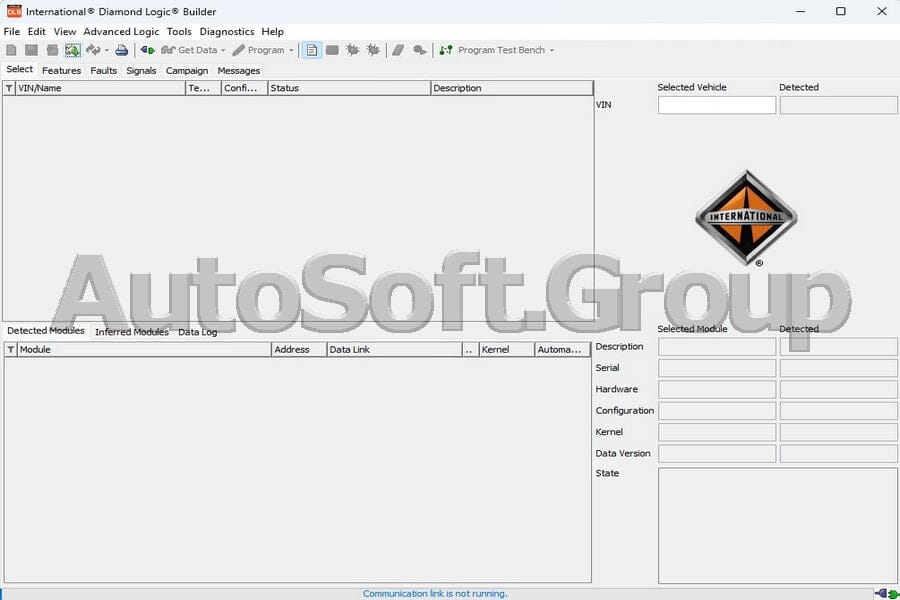Click the Communication link is not running message
The height and width of the screenshot is (600, 900).
coord(434,592)
